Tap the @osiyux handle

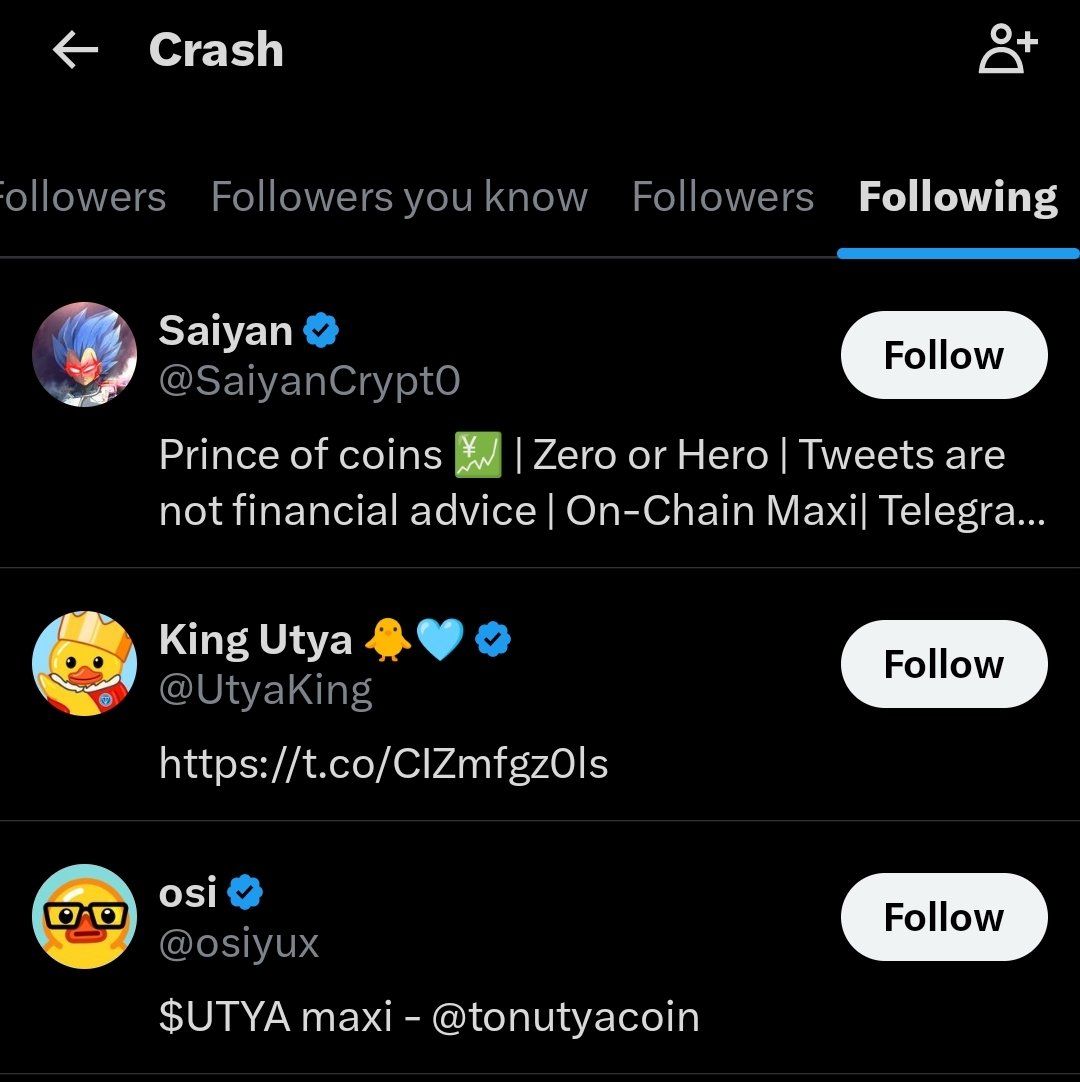coord(238,943)
